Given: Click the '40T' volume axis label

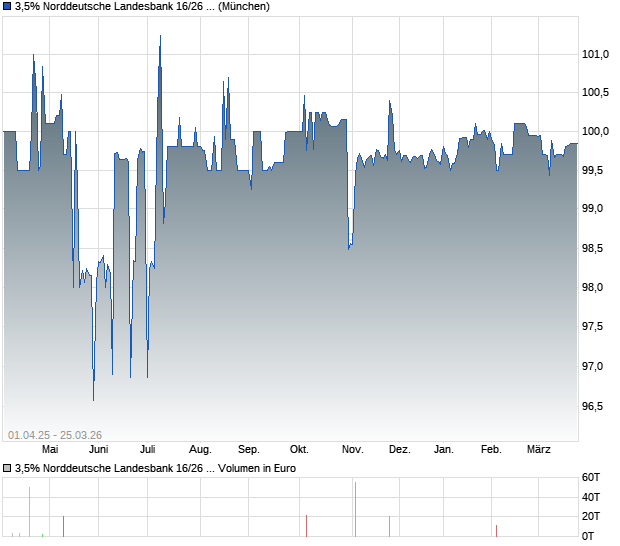Looking at the screenshot, I should click(591, 497).
